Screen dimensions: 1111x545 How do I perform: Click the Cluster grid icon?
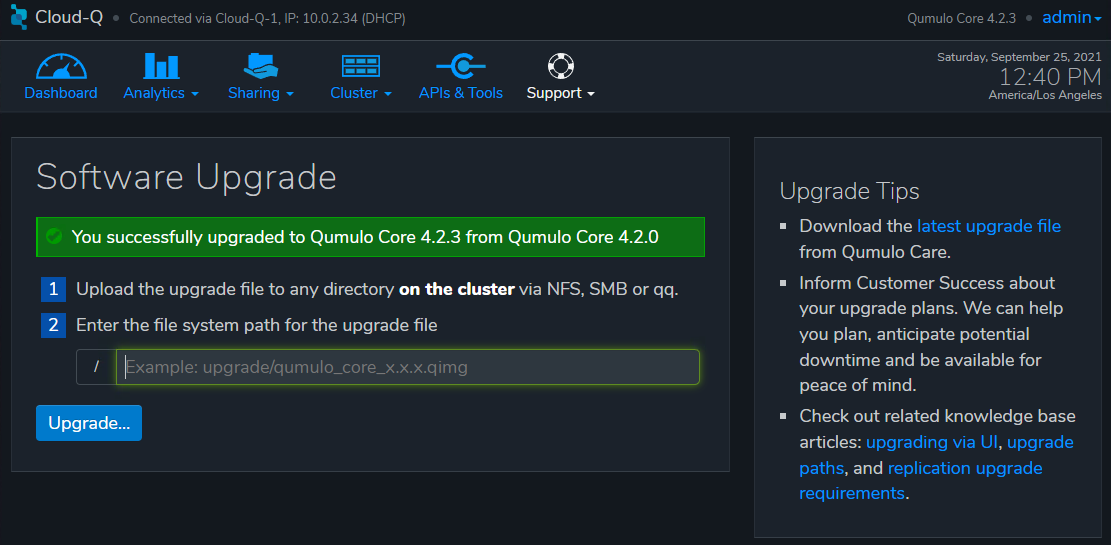click(361, 67)
